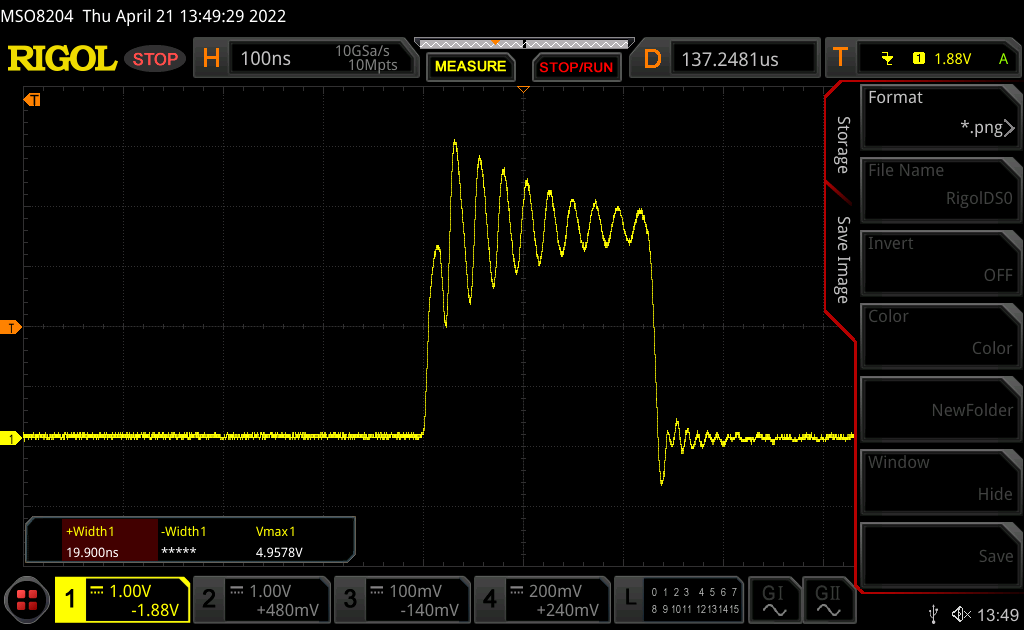This screenshot has width=1024, height=630.
Task: Open GII generator waveform icon
Action: pyautogui.click(x=828, y=599)
